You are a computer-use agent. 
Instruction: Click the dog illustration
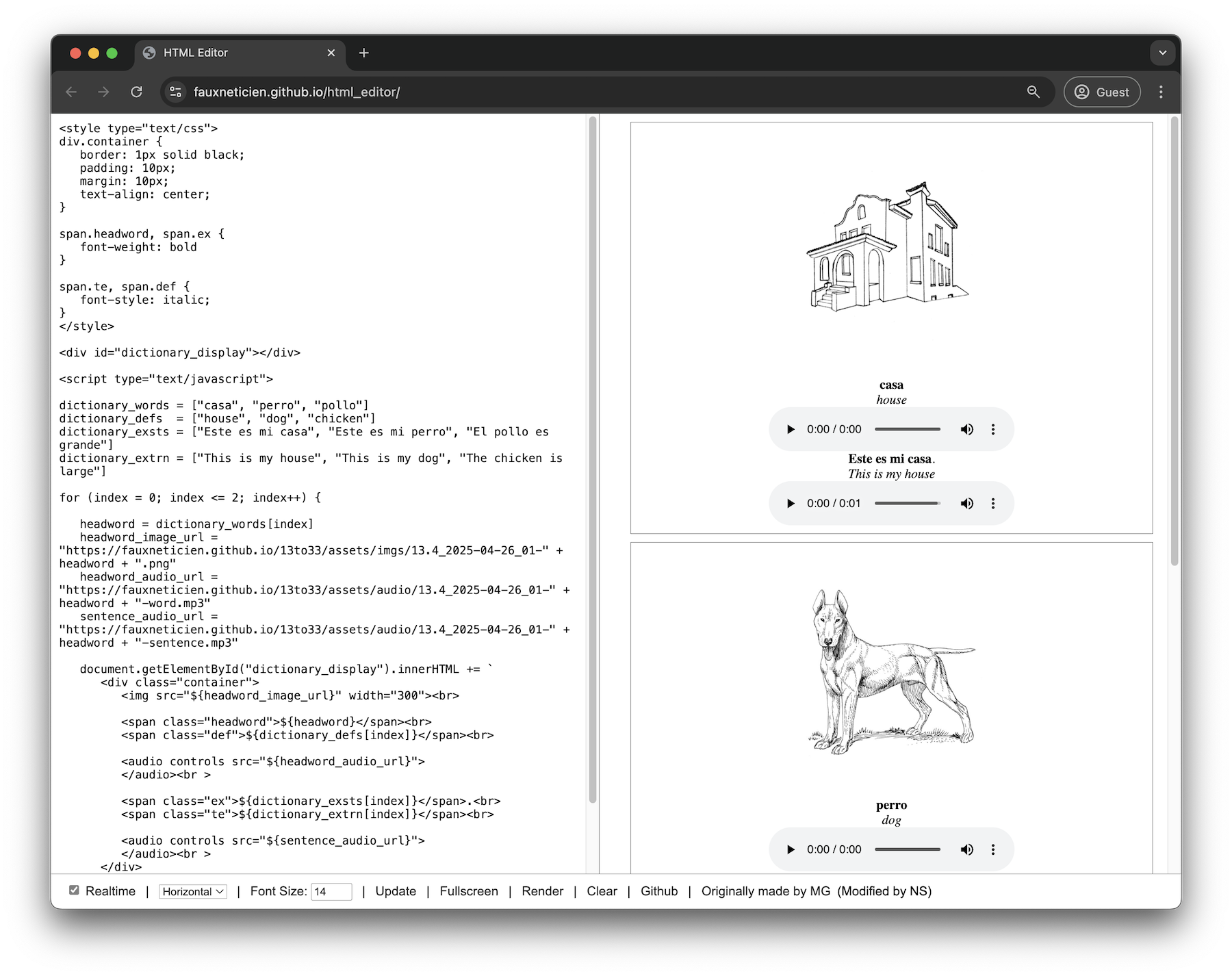(x=892, y=672)
